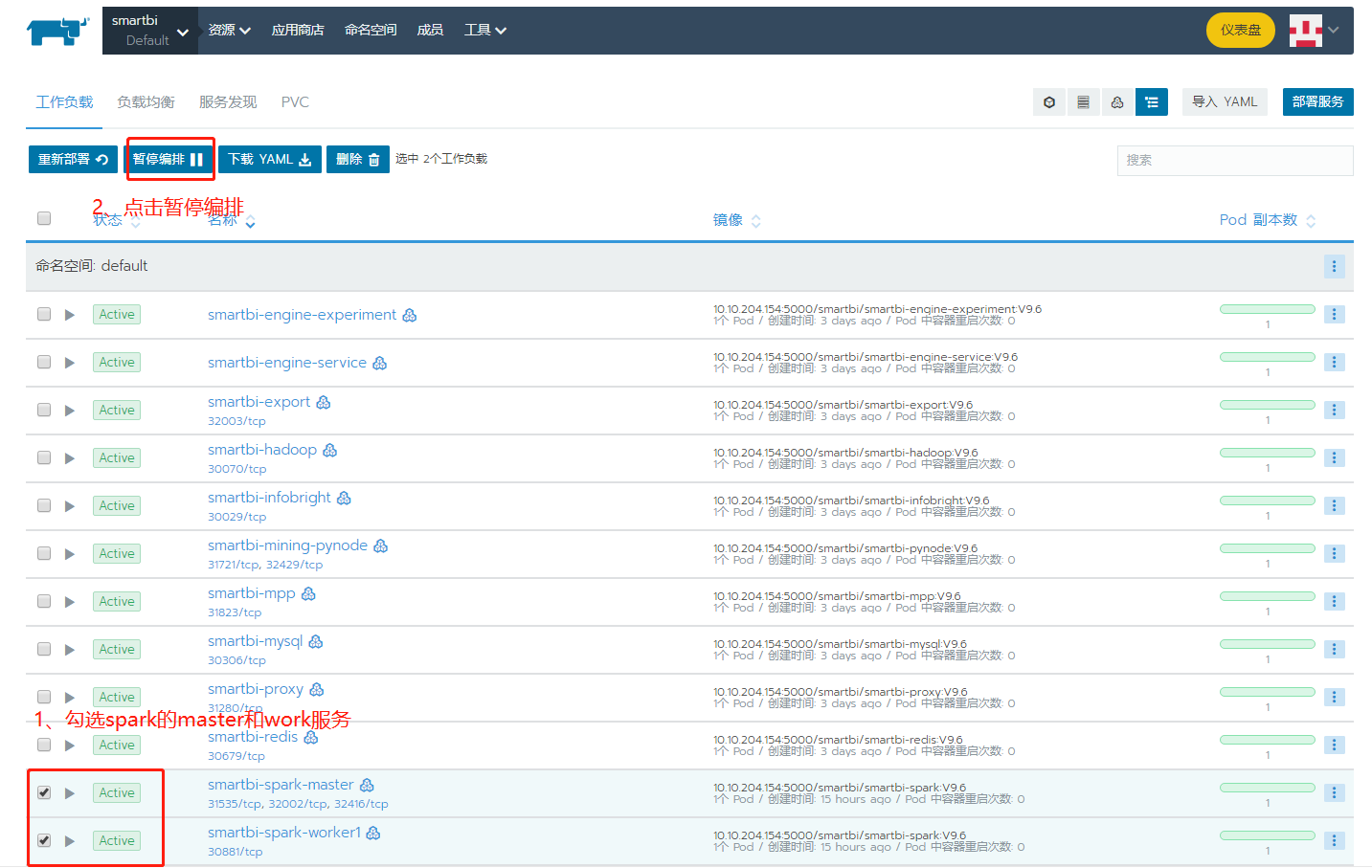Viewport: 1372px width, 868px height.
Task: Click the 导入 YAML button
Action: 1225,101
